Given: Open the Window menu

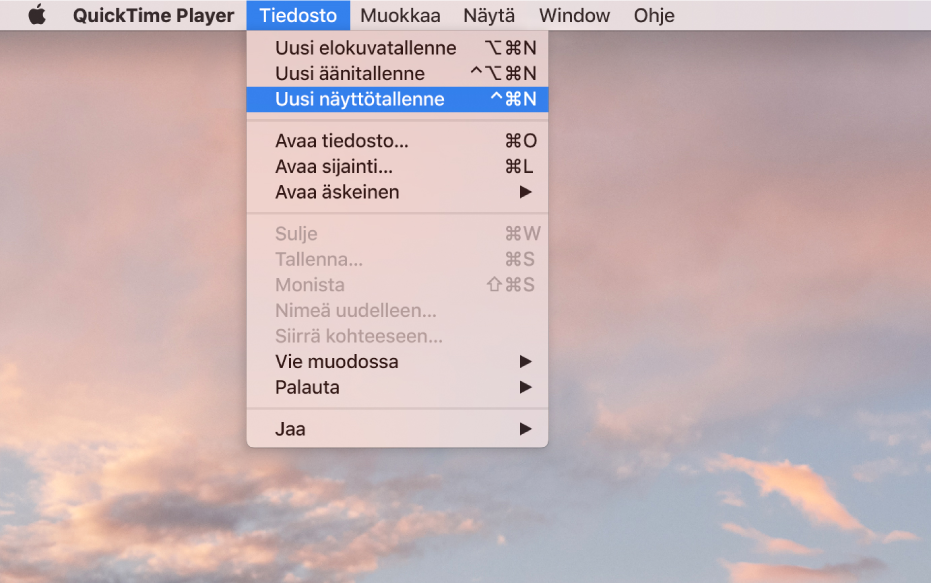Looking at the screenshot, I should [574, 15].
